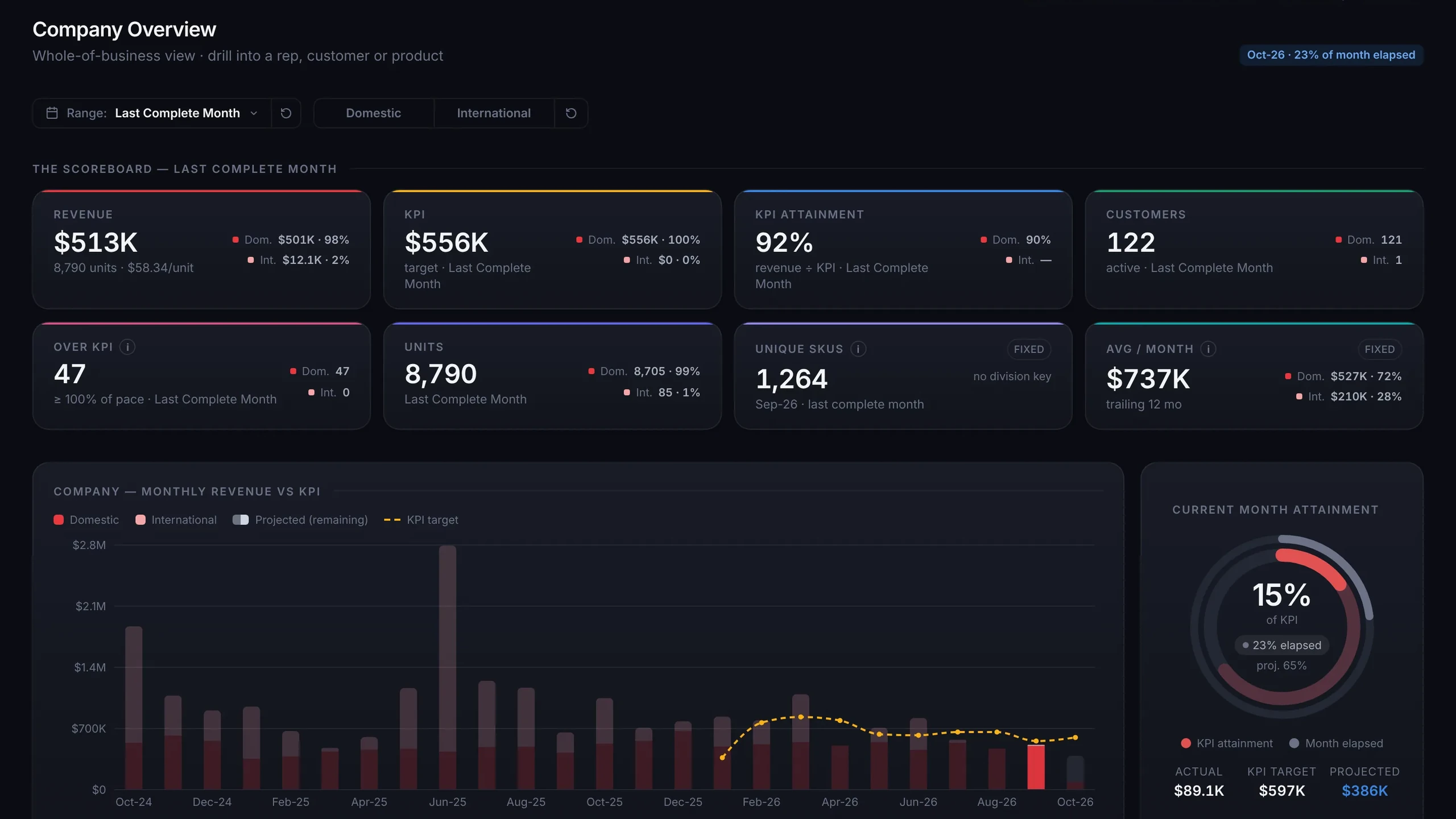Click the KPI attainment legend dot on gauge
Screen dimensions: 1456x819
[x=1186, y=743]
